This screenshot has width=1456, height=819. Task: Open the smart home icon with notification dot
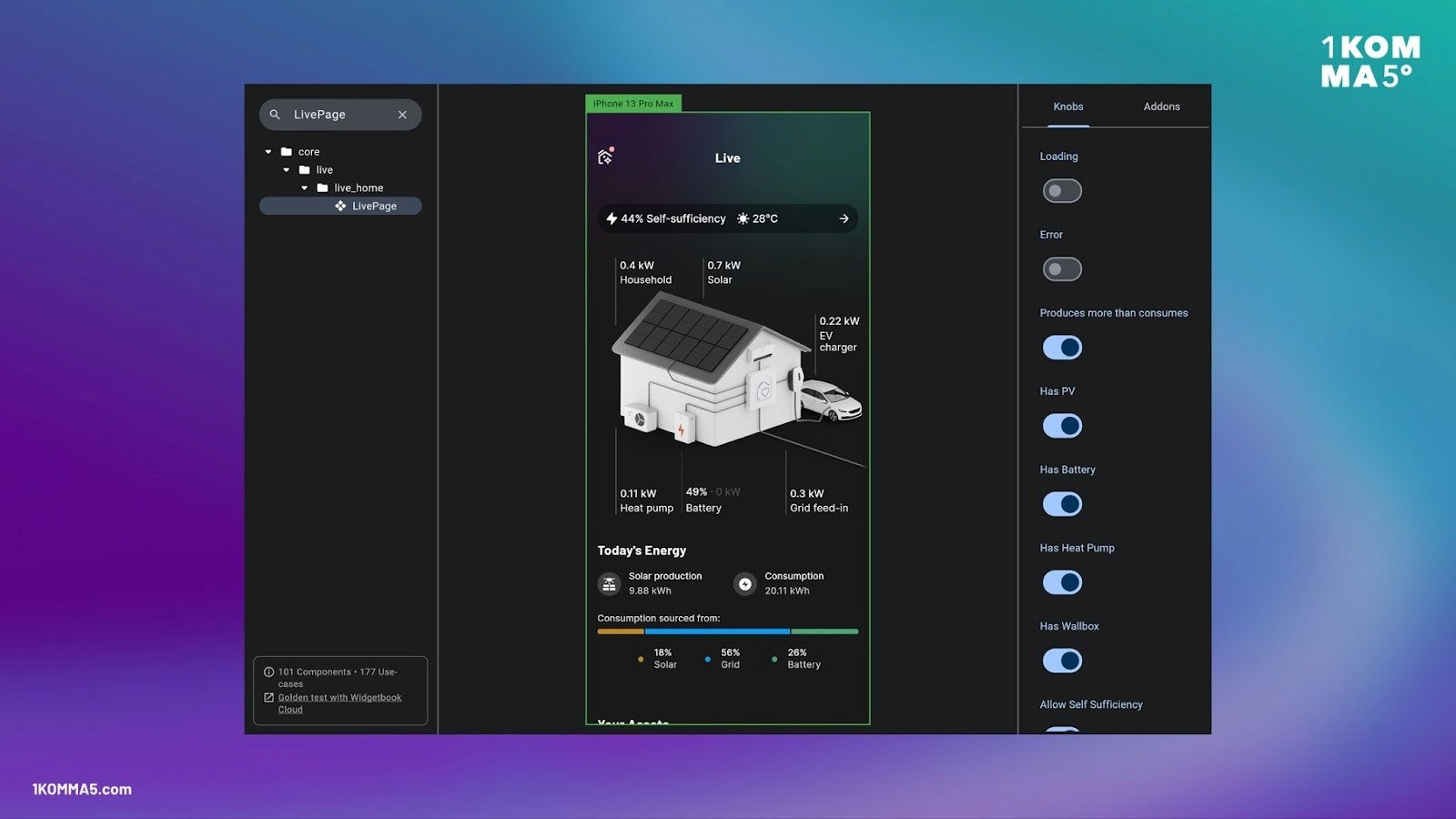click(603, 156)
